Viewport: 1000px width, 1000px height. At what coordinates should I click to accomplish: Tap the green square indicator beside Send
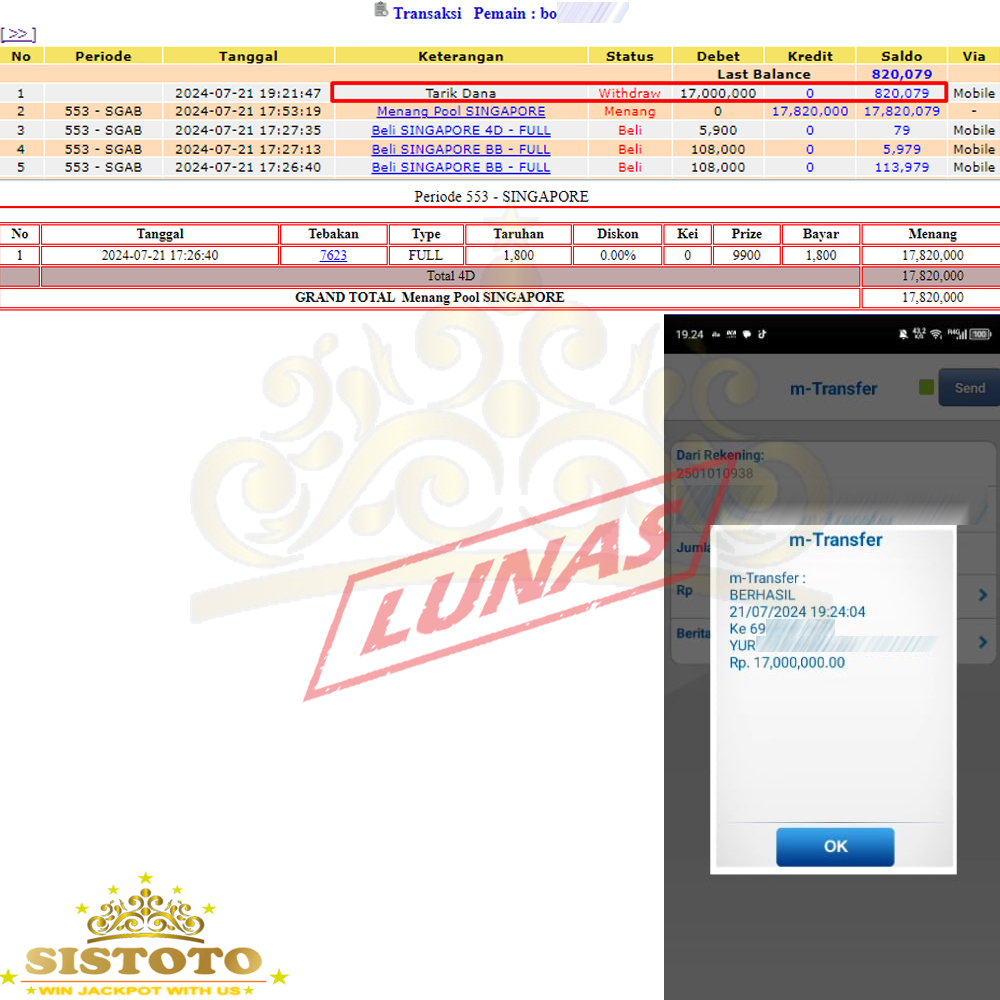pos(926,388)
